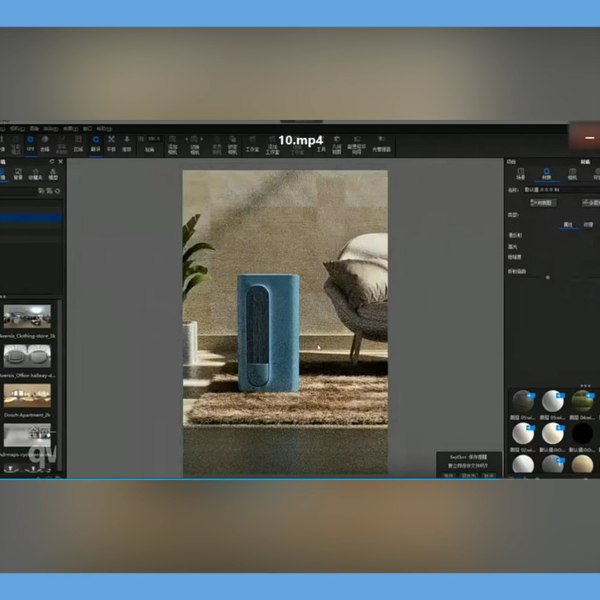Select the Aversis_Clothing-store environment thumbnail

tap(27, 318)
